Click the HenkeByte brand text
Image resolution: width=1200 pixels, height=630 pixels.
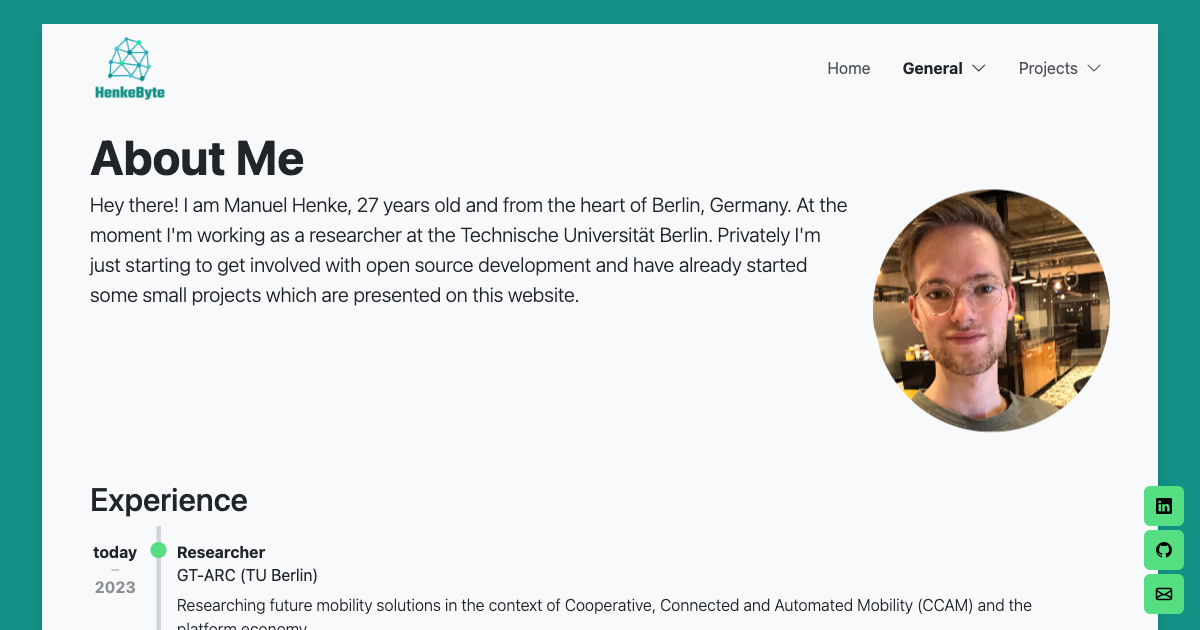click(130, 93)
